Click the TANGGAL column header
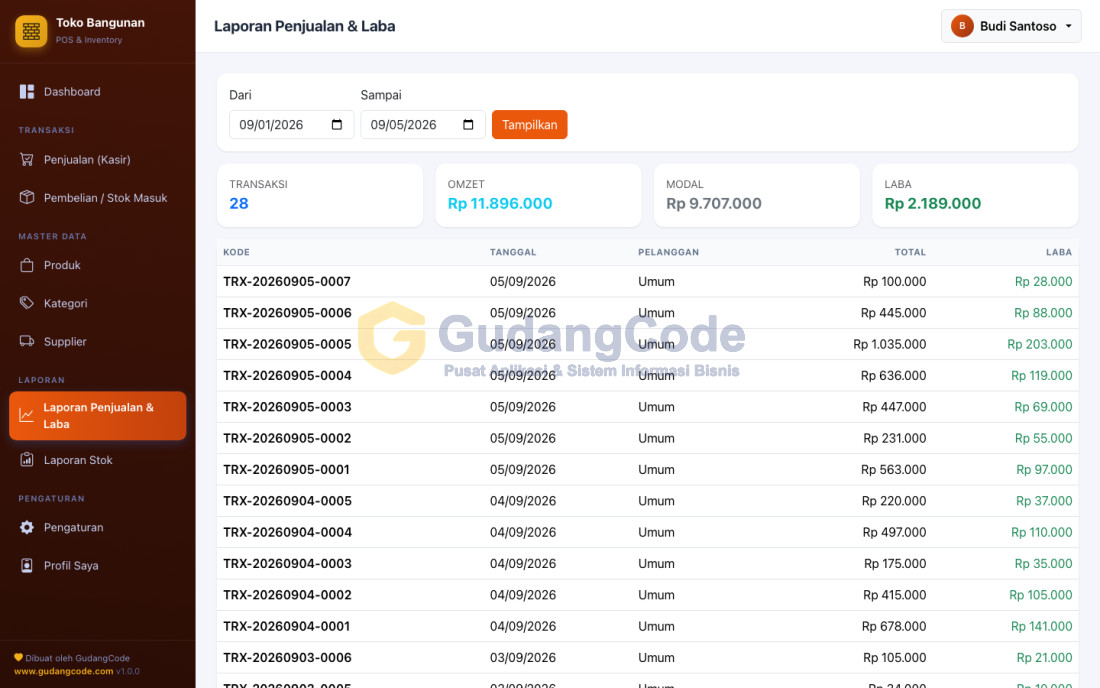Viewport: 1100px width, 688px height. point(513,252)
